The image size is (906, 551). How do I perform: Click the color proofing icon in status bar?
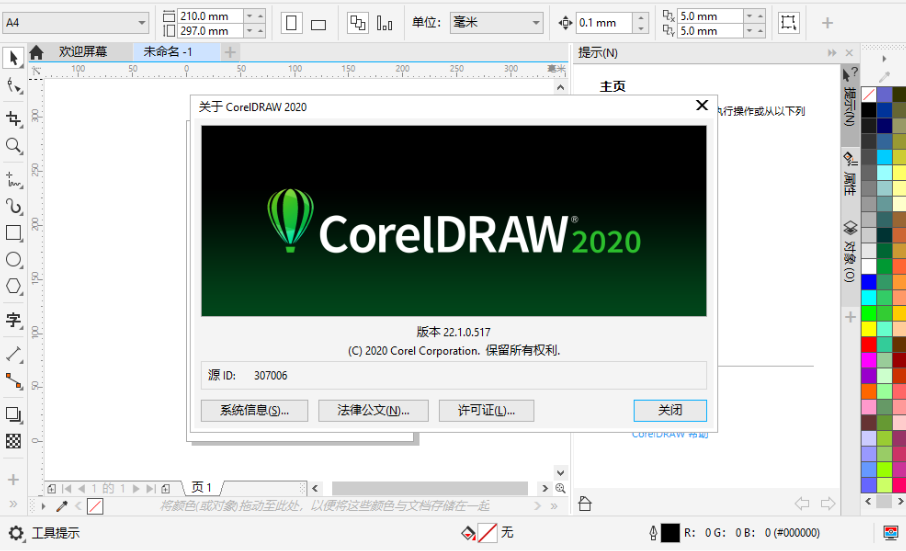pyautogui.click(x=890, y=533)
